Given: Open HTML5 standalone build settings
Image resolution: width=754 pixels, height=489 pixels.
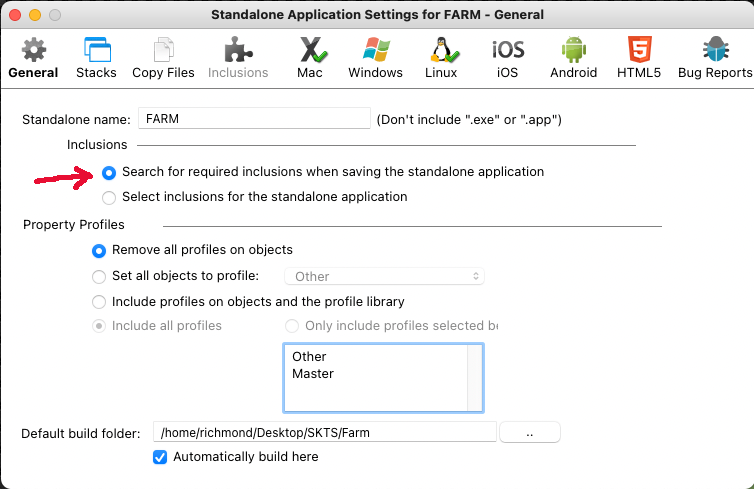Looking at the screenshot, I should coord(638,52).
